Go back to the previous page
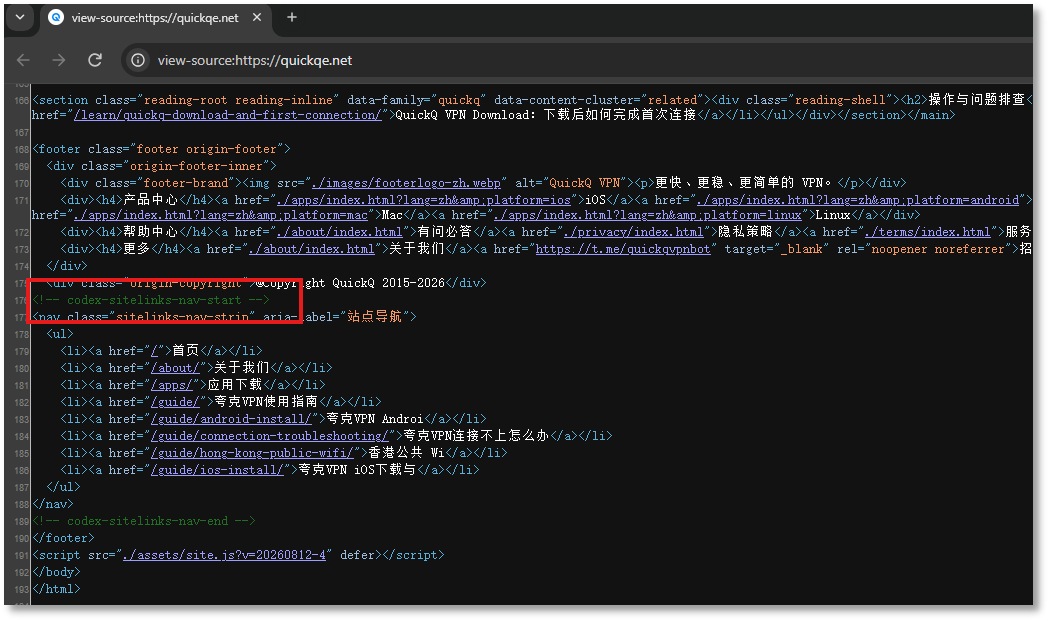Screen dimensions: 1049x621 click(23, 60)
